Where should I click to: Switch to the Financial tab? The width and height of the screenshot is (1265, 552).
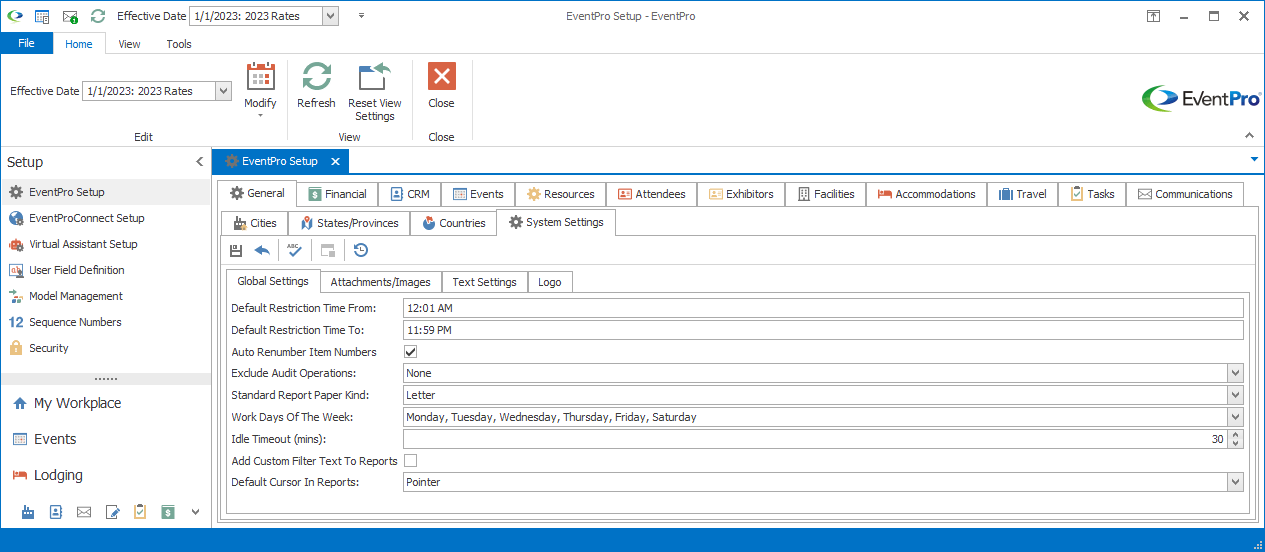(x=337, y=194)
